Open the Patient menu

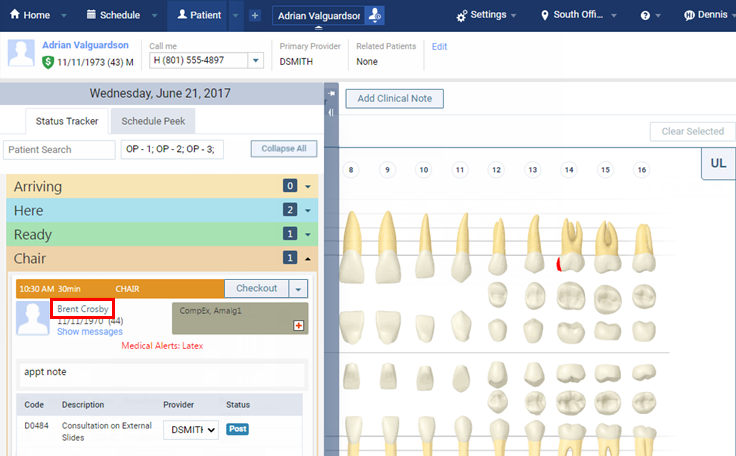point(199,15)
